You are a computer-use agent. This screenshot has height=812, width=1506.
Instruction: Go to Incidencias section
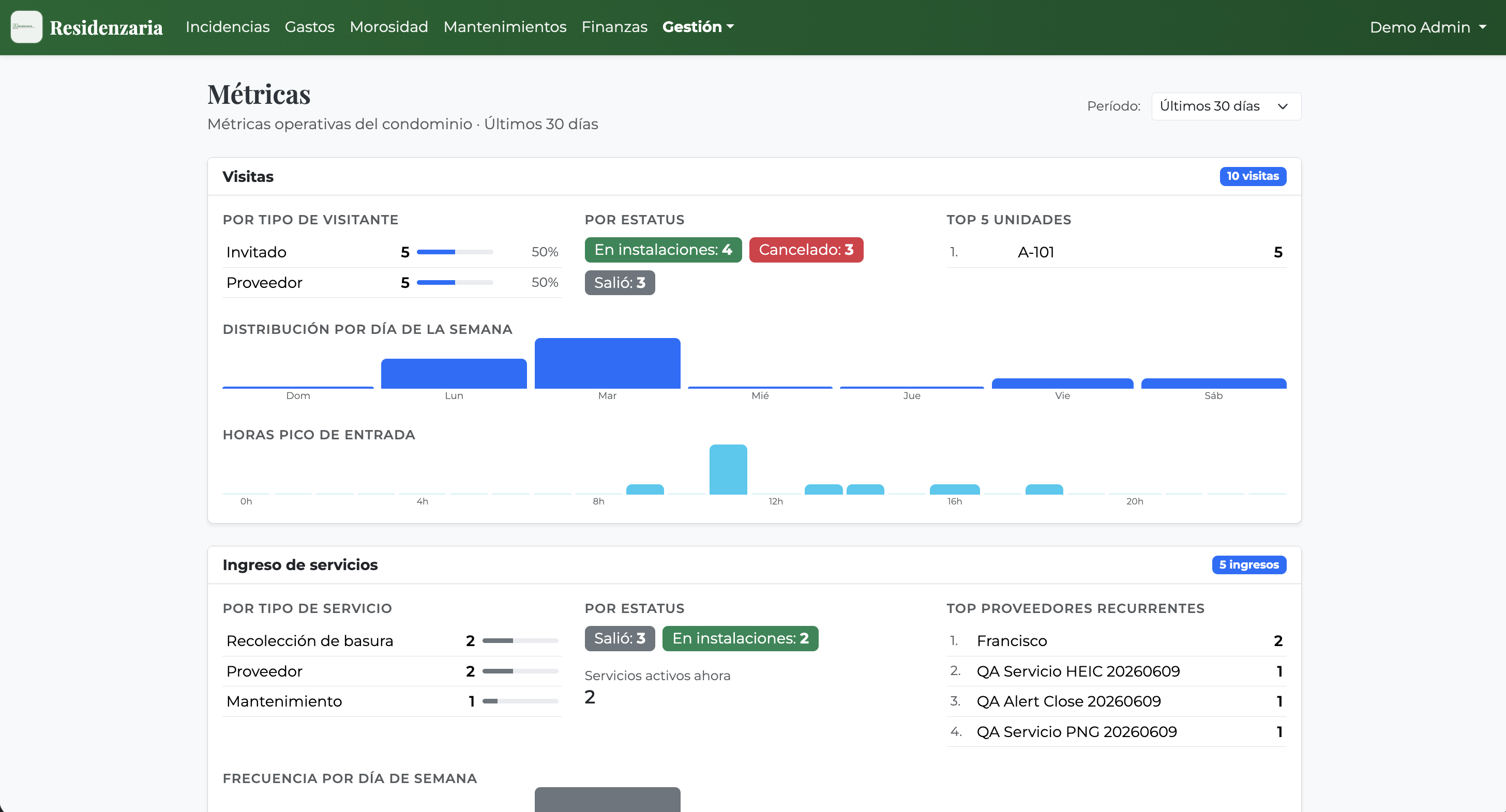228,27
